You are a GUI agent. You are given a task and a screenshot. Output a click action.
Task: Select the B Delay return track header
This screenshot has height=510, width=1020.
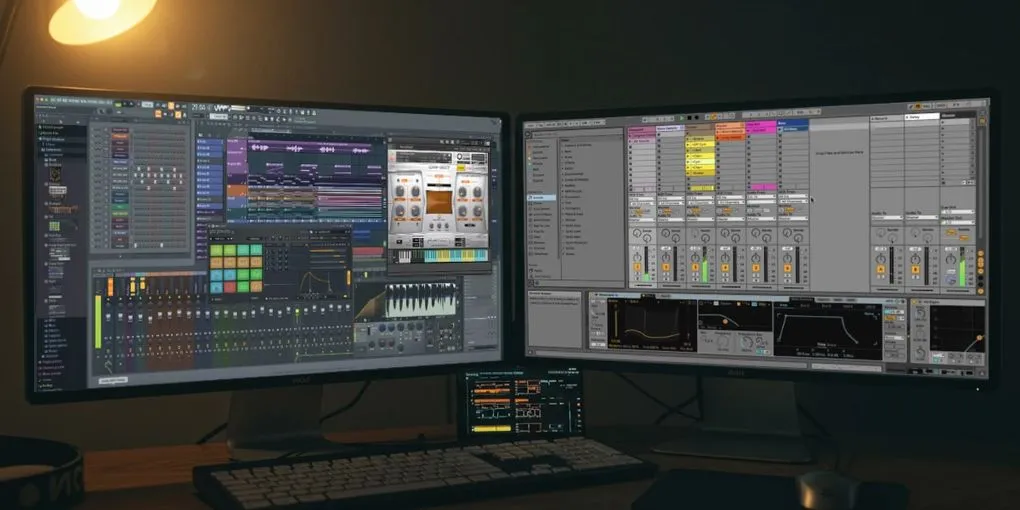tap(922, 118)
